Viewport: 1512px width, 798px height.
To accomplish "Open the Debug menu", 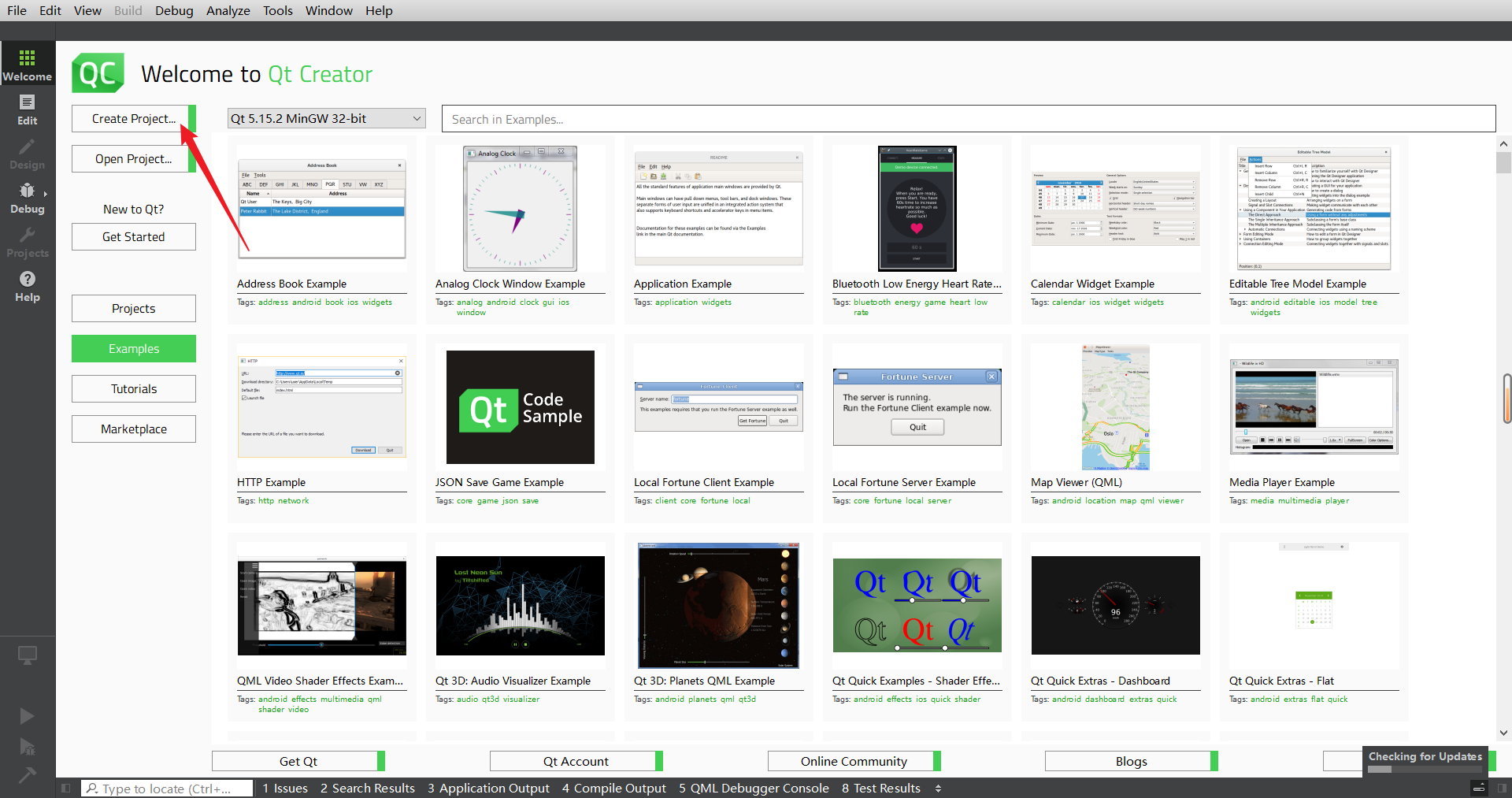I will (x=174, y=10).
